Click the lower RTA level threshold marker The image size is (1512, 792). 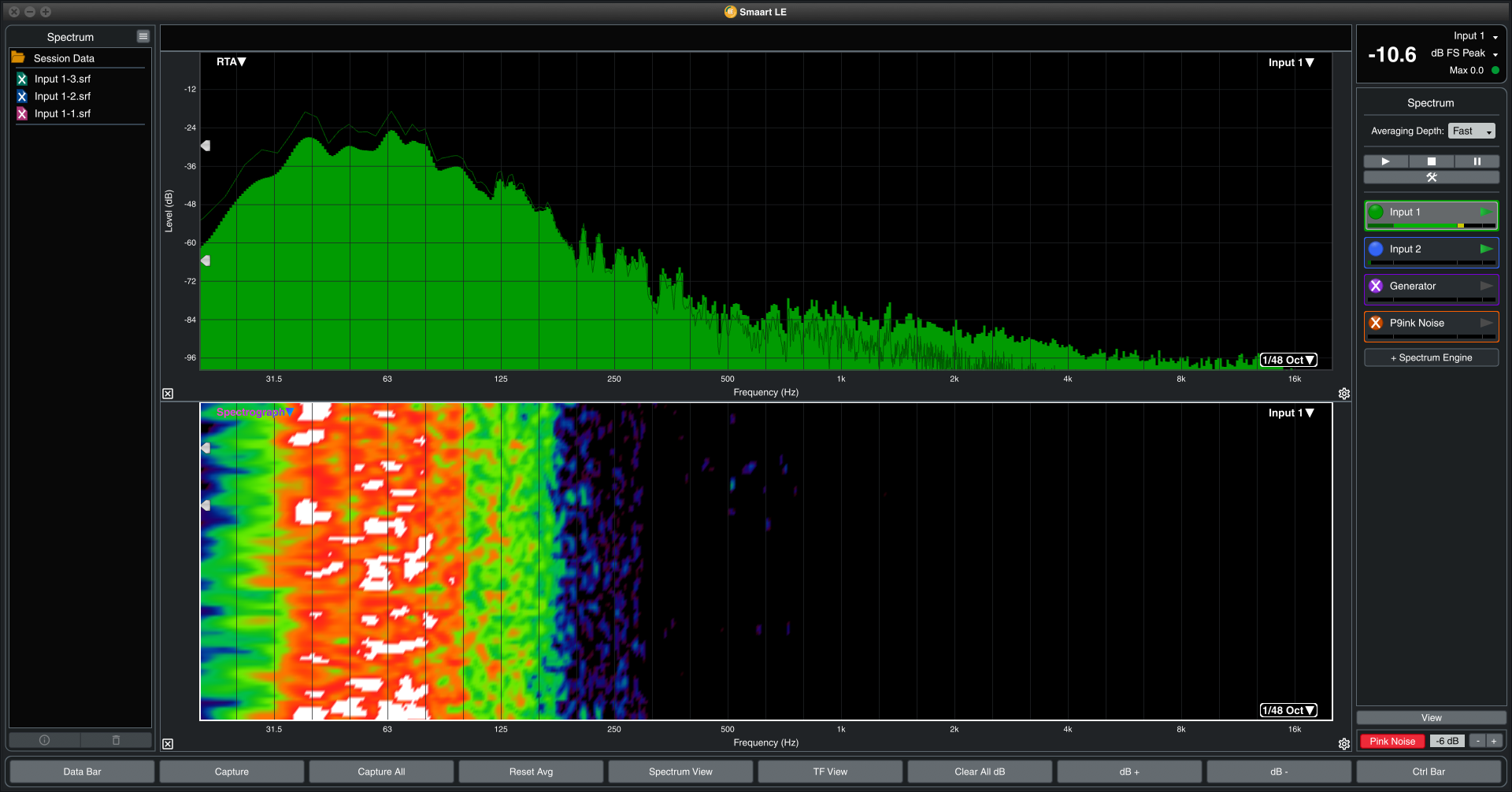coord(206,261)
